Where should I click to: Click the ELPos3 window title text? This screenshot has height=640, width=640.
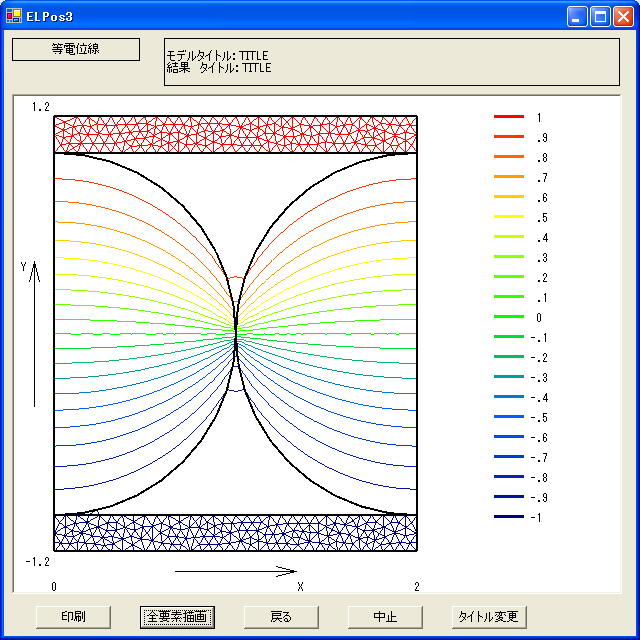point(49,17)
